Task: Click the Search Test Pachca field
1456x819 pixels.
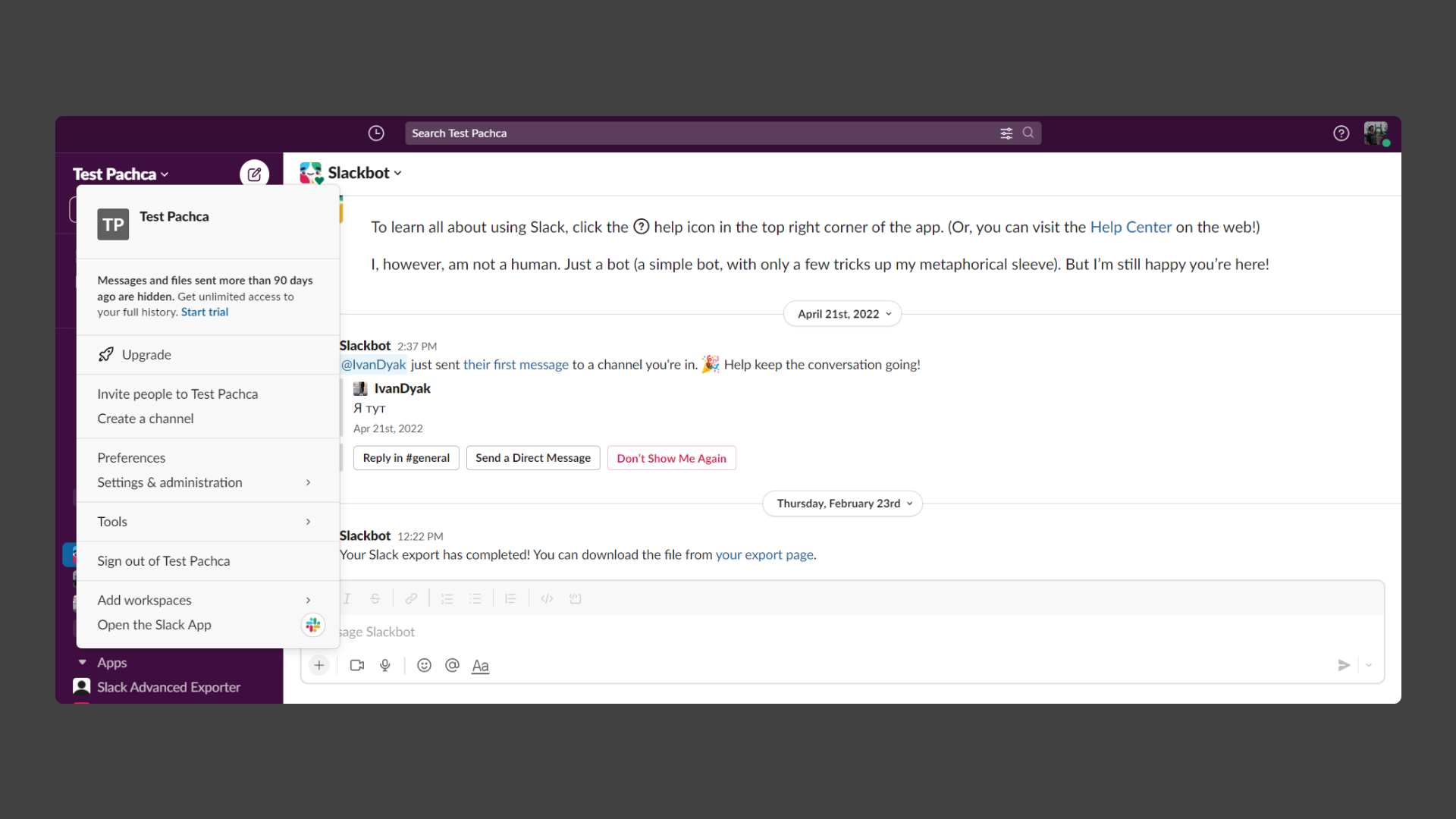Action: tap(698, 133)
